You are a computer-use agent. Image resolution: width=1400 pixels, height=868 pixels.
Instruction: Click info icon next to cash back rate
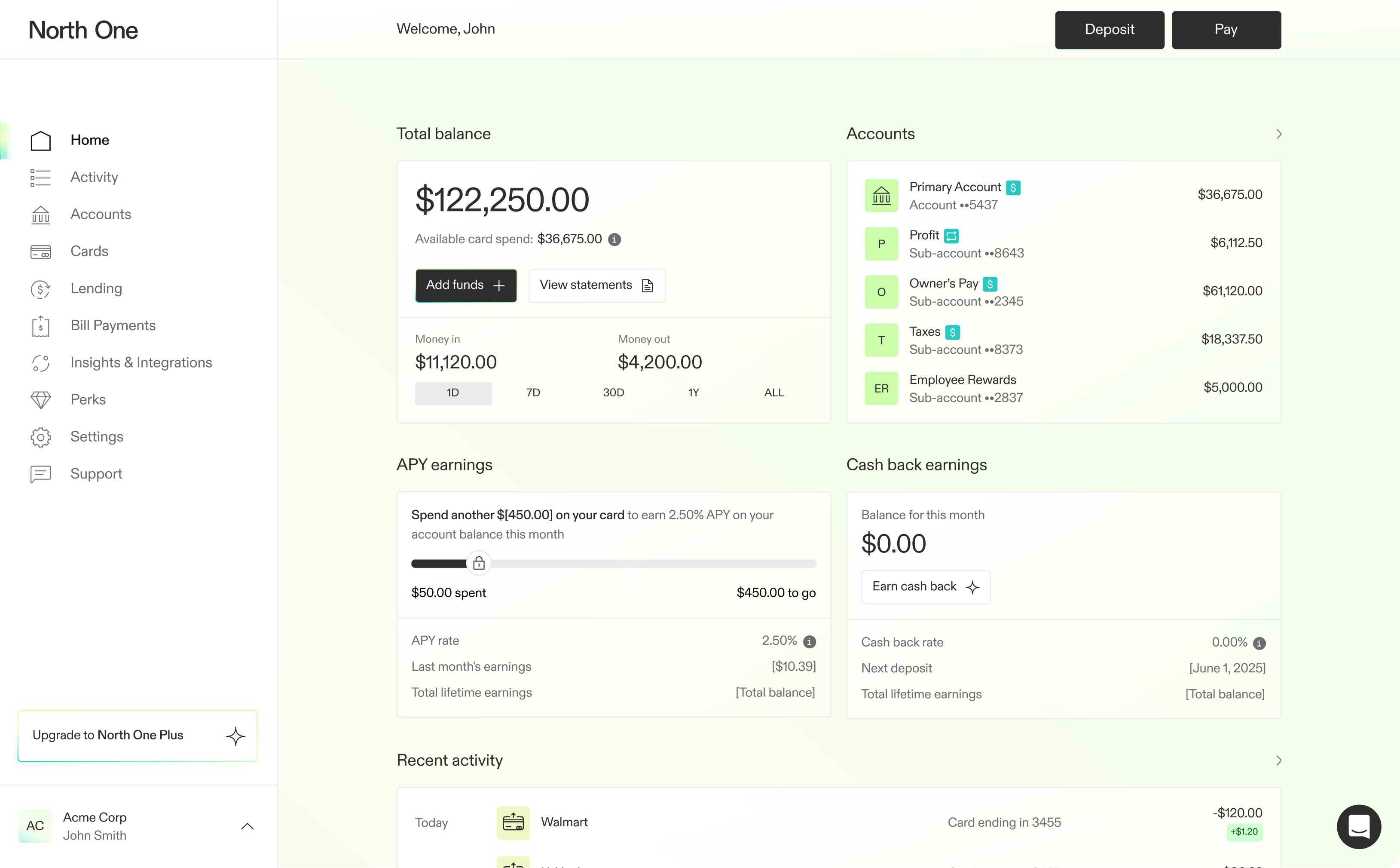pos(1259,643)
